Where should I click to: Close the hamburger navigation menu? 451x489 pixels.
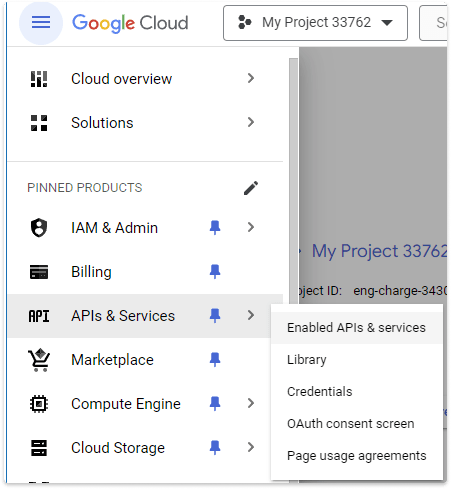41,23
